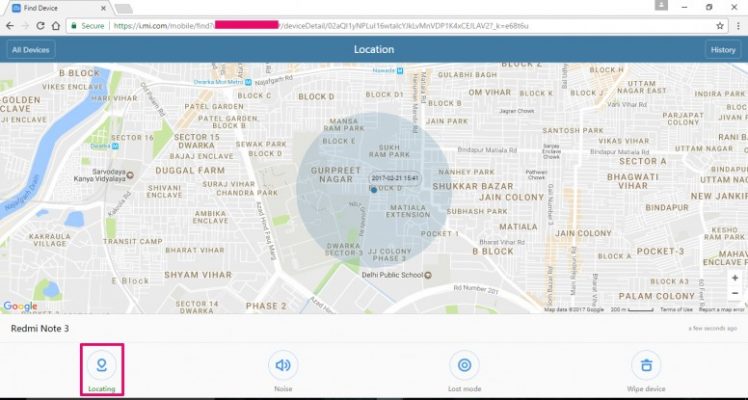Screen dimensions: 748x400
Task: Go back in the browser
Action: 10,26
